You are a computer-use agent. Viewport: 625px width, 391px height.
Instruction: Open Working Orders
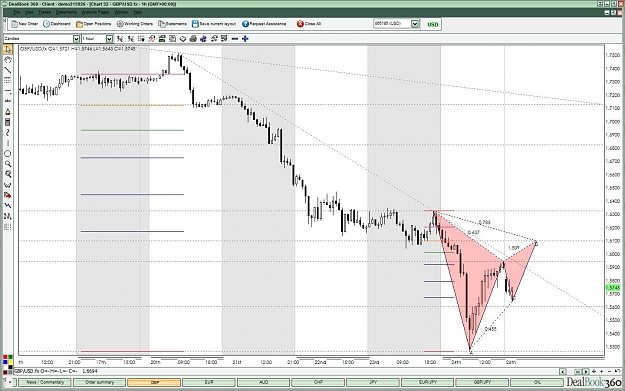[x=135, y=24]
